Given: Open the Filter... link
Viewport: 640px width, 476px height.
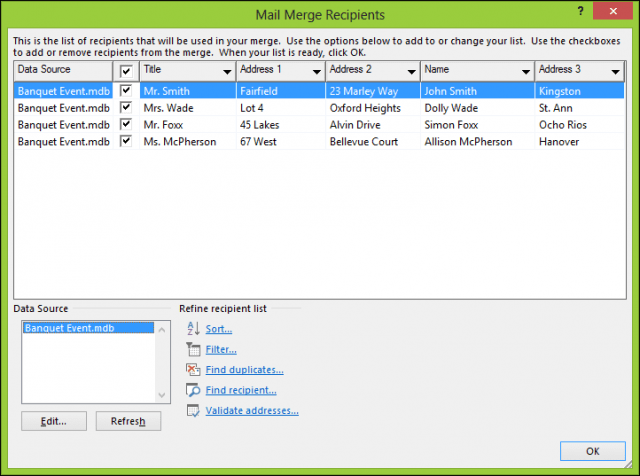Looking at the screenshot, I should (221, 349).
